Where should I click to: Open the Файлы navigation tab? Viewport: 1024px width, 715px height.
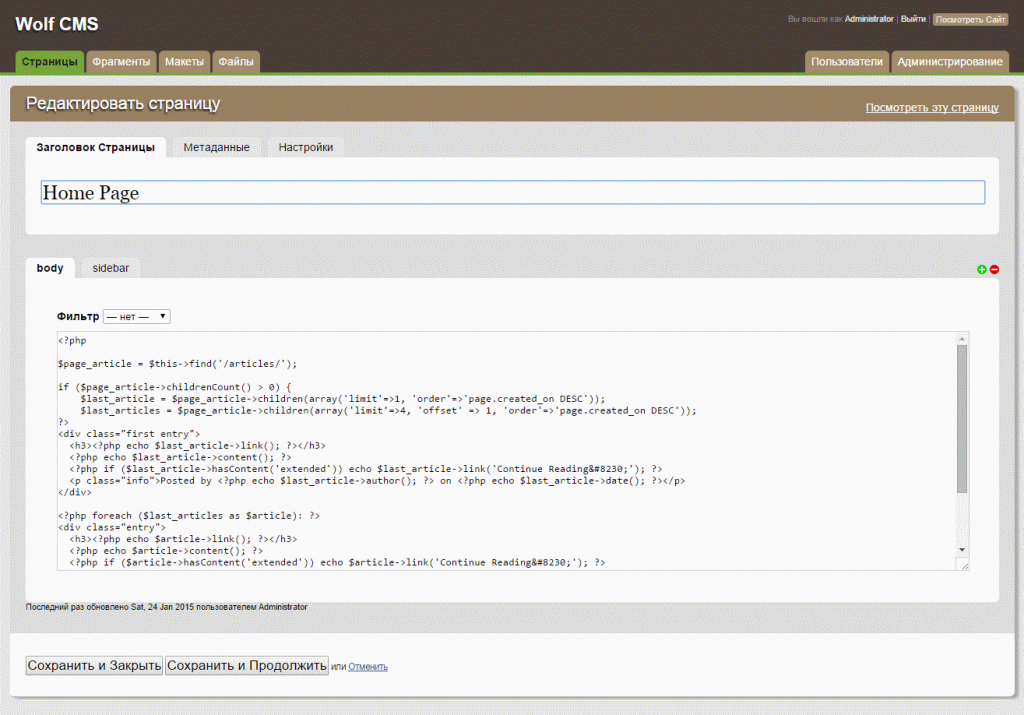236,62
